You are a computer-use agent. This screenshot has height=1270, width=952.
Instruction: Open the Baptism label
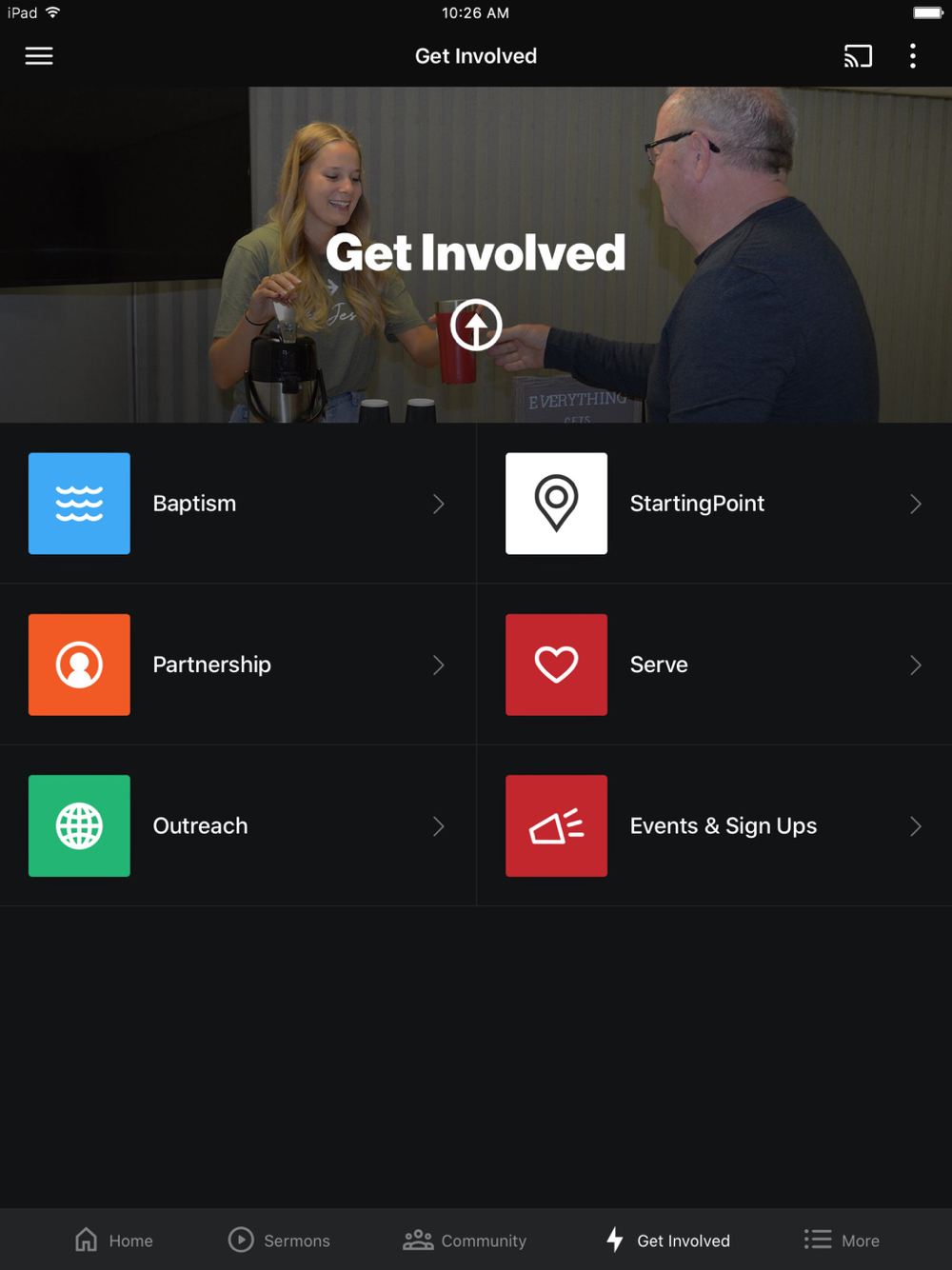tap(194, 504)
